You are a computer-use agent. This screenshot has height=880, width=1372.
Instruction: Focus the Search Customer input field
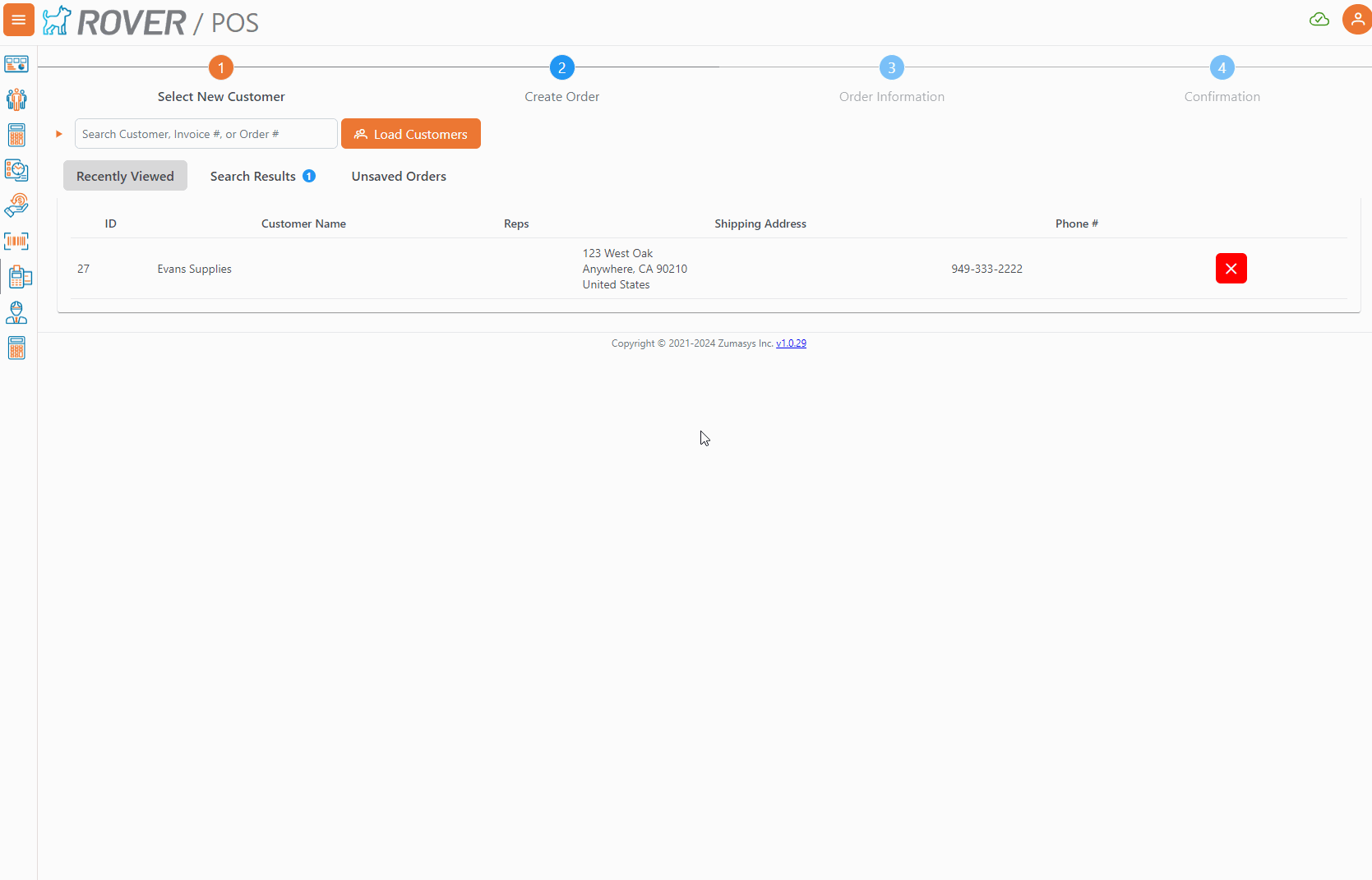click(206, 134)
